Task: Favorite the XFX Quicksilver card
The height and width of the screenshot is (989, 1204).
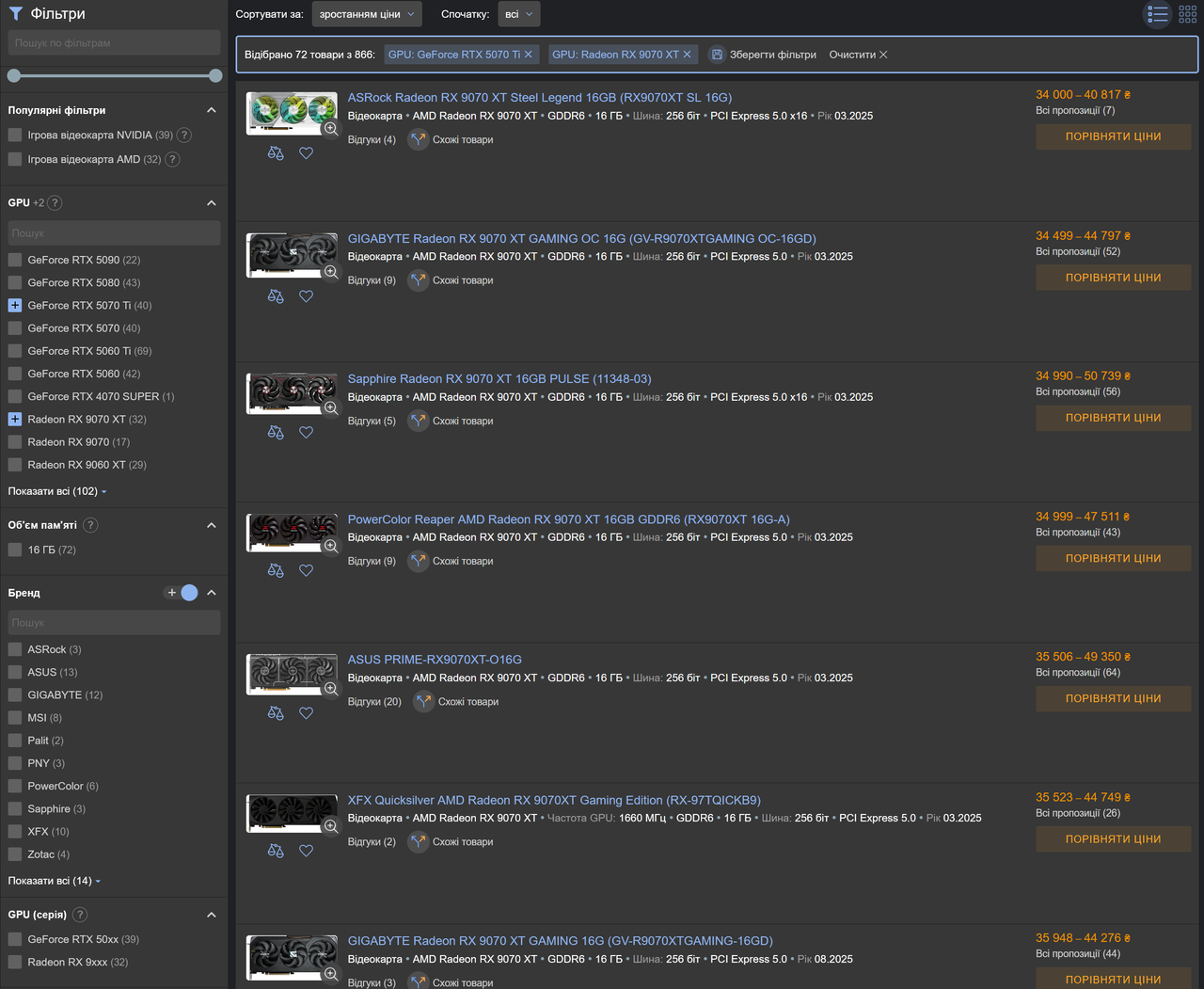Action: pos(306,851)
